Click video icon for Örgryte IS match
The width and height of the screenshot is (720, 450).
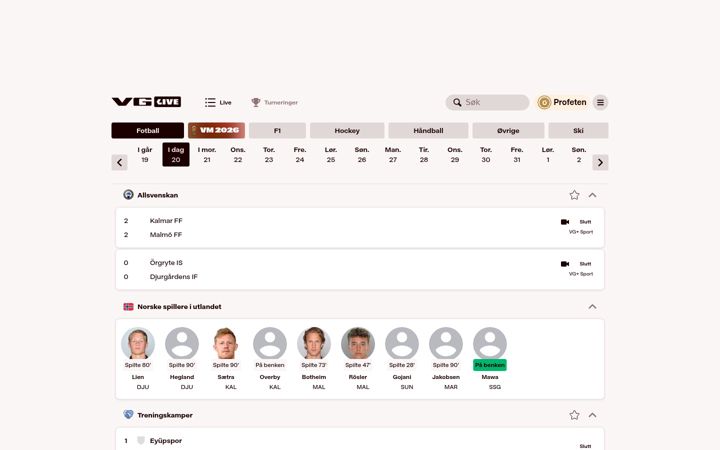pos(565,264)
